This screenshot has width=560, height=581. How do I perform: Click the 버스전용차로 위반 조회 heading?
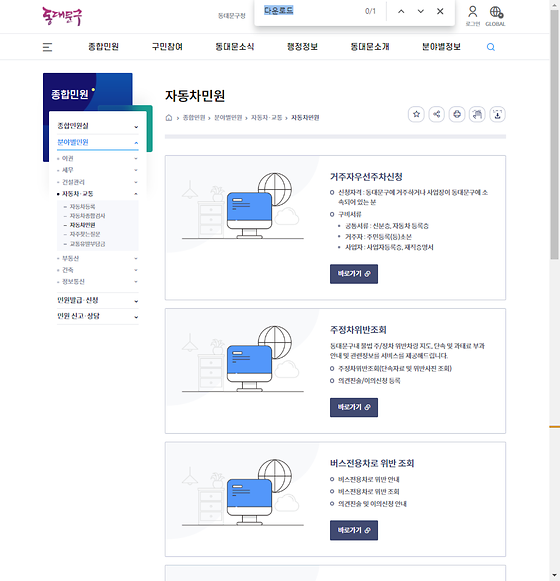click(372, 463)
